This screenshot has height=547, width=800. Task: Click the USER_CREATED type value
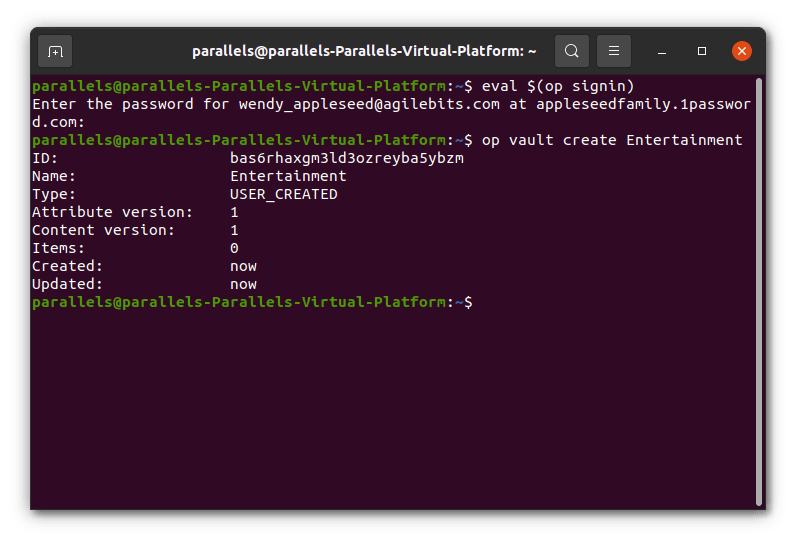coord(284,194)
